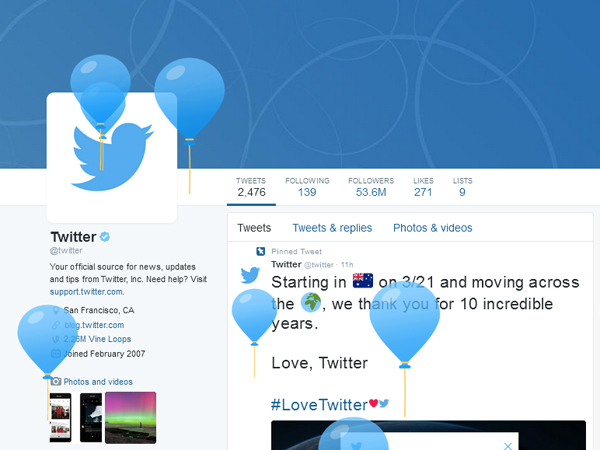The height and width of the screenshot is (450, 600).
Task: Click the blue verified badge next to Twitter
Action: point(105,237)
